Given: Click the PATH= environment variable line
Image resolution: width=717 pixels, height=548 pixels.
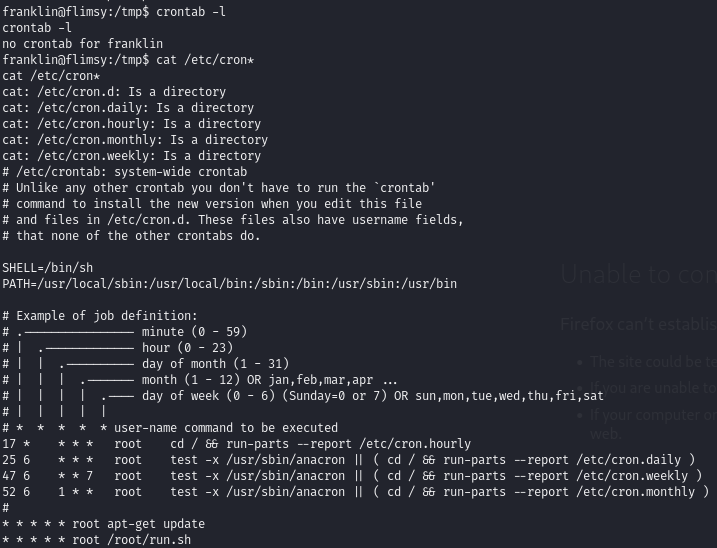Looking at the screenshot, I should tap(229, 283).
